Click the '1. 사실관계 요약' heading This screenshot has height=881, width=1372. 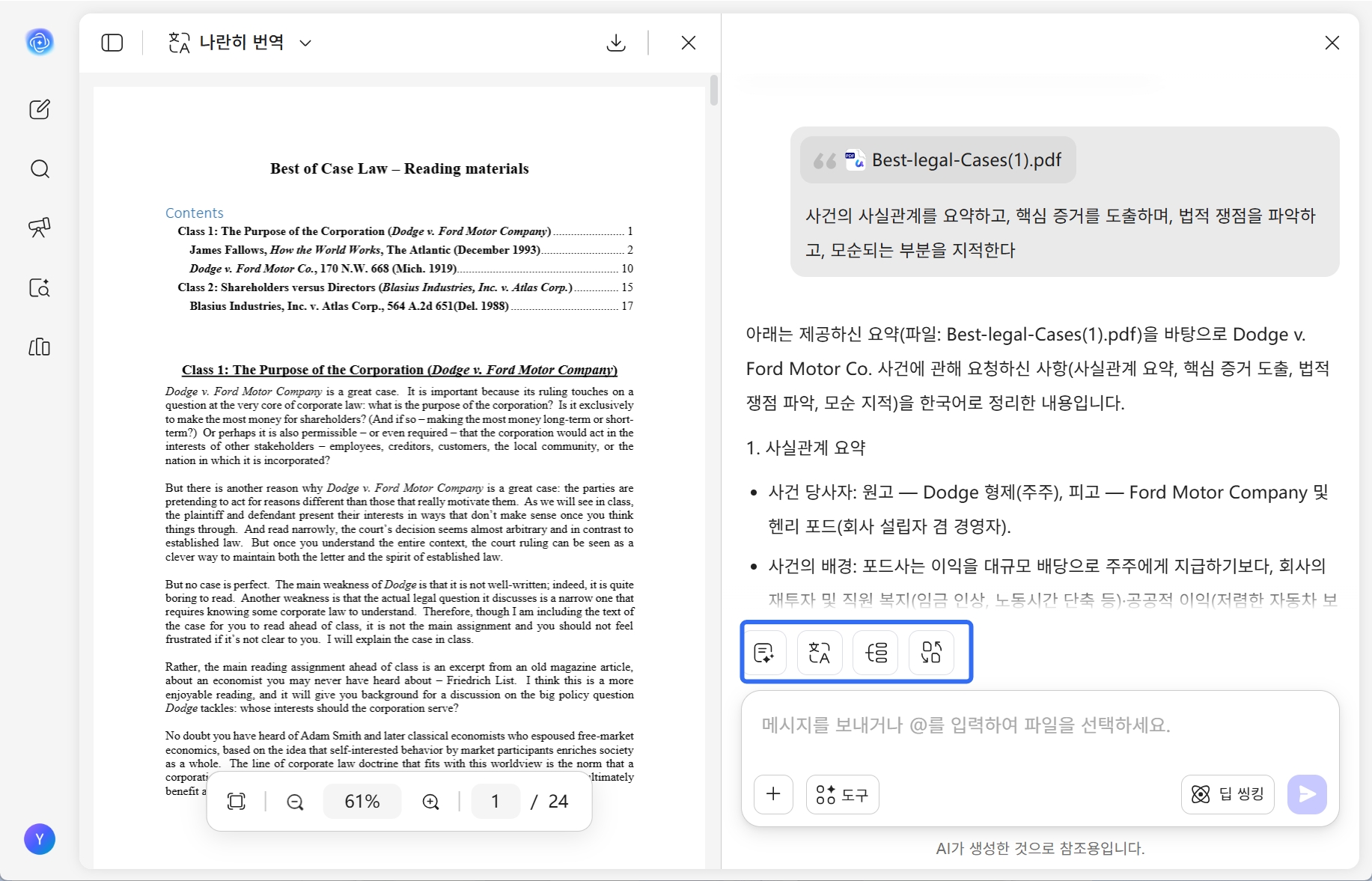[x=805, y=448]
